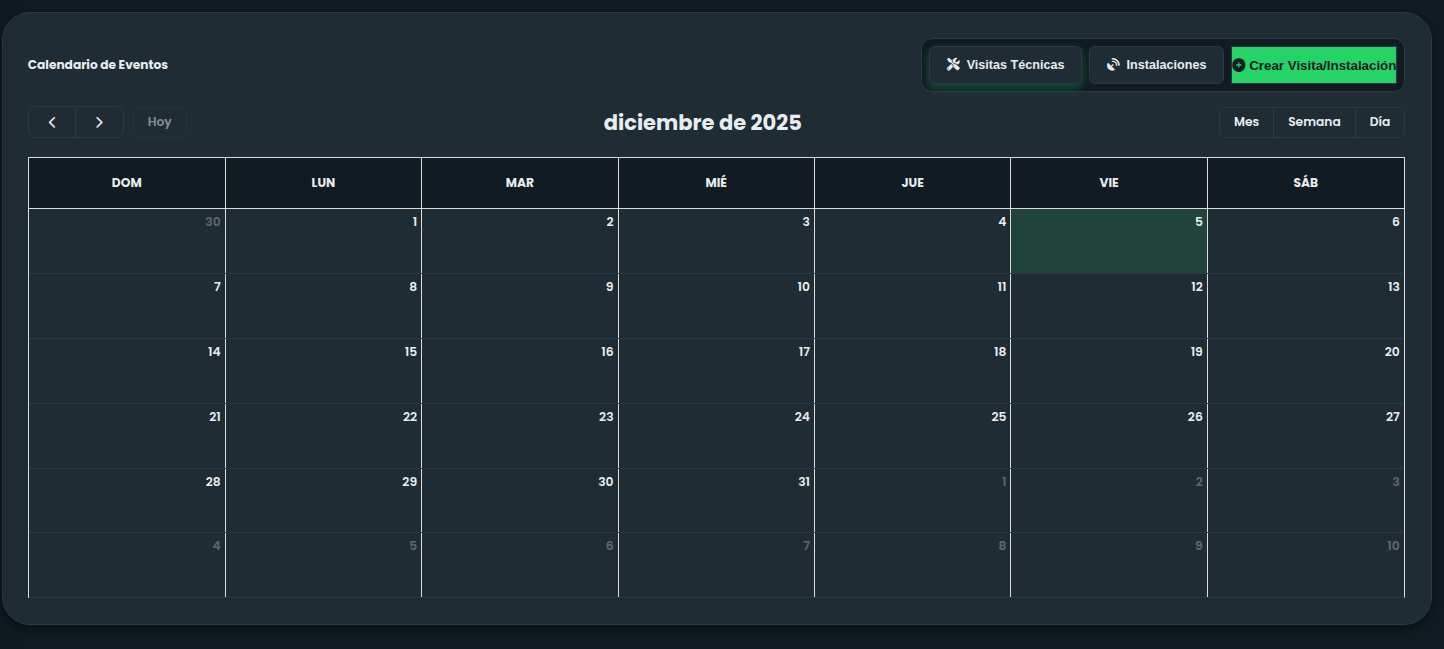Click the Hoy button

click(x=159, y=121)
